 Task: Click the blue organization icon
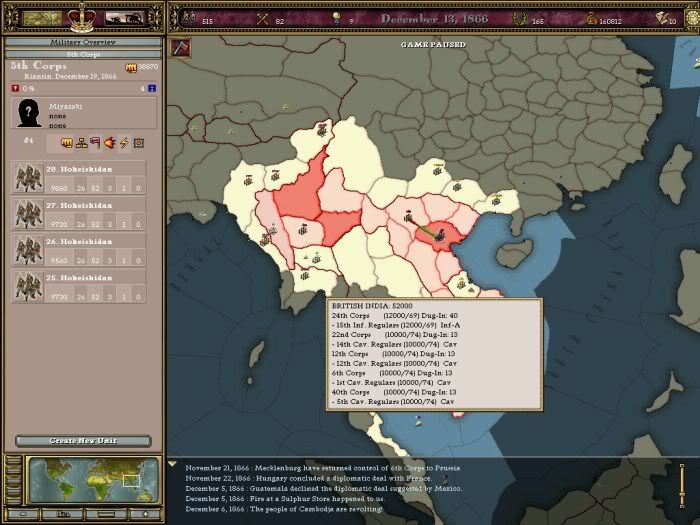click(152, 88)
